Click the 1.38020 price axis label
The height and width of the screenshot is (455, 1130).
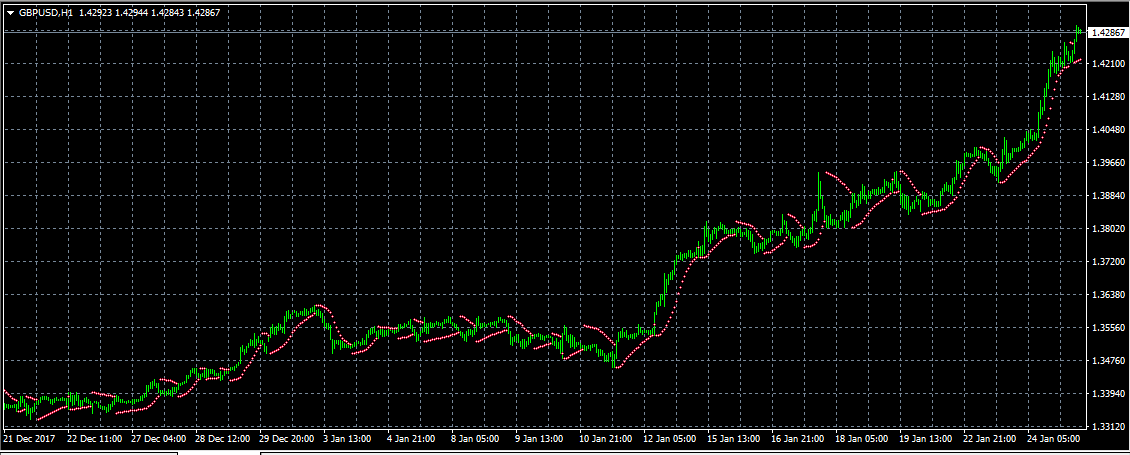(x=1106, y=229)
